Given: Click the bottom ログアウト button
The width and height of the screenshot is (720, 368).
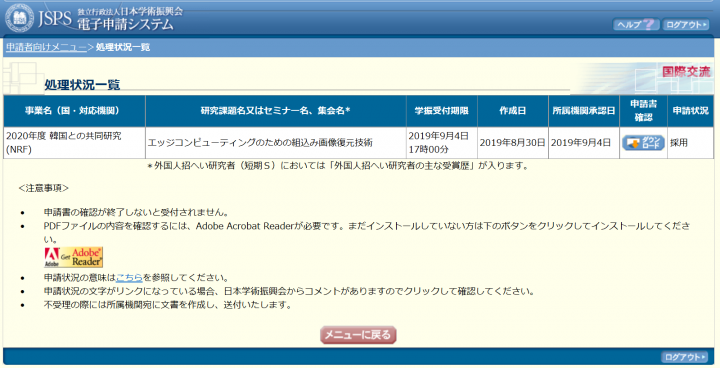Looking at the screenshot, I should [x=685, y=357].
